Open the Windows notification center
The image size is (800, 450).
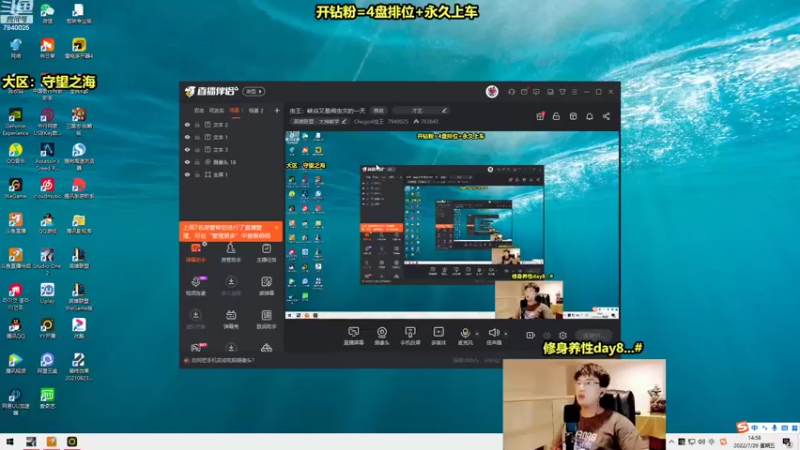(787, 442)
